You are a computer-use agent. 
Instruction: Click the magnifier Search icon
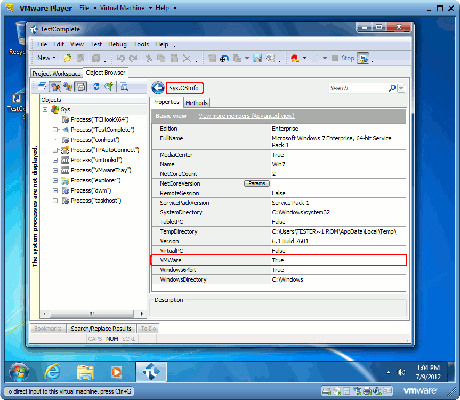pyautogui.click(x=392, y=88)
